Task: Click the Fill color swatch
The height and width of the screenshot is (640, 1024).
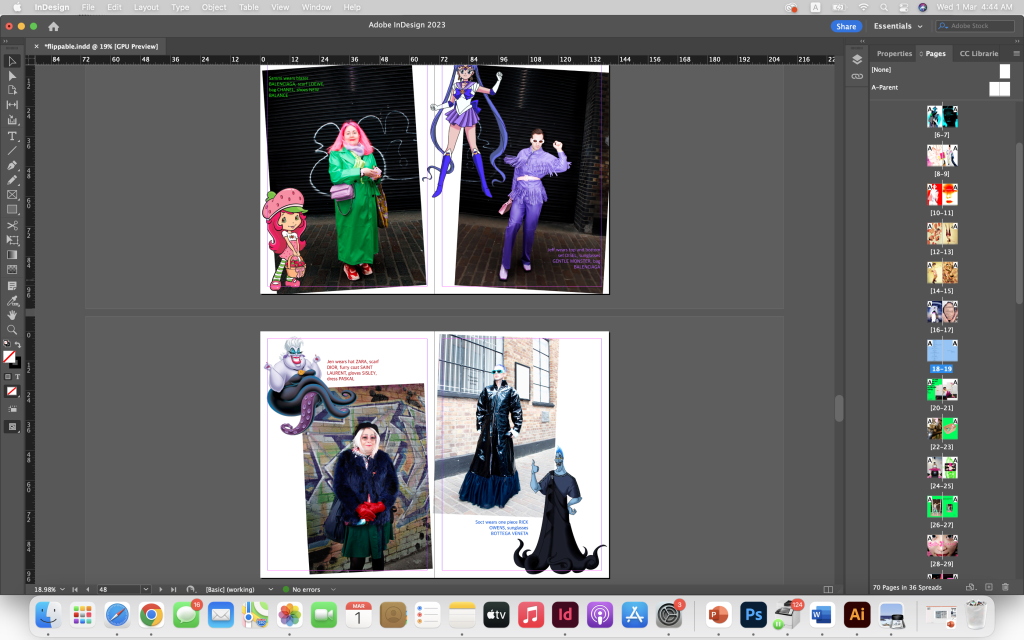Action: 8,357
